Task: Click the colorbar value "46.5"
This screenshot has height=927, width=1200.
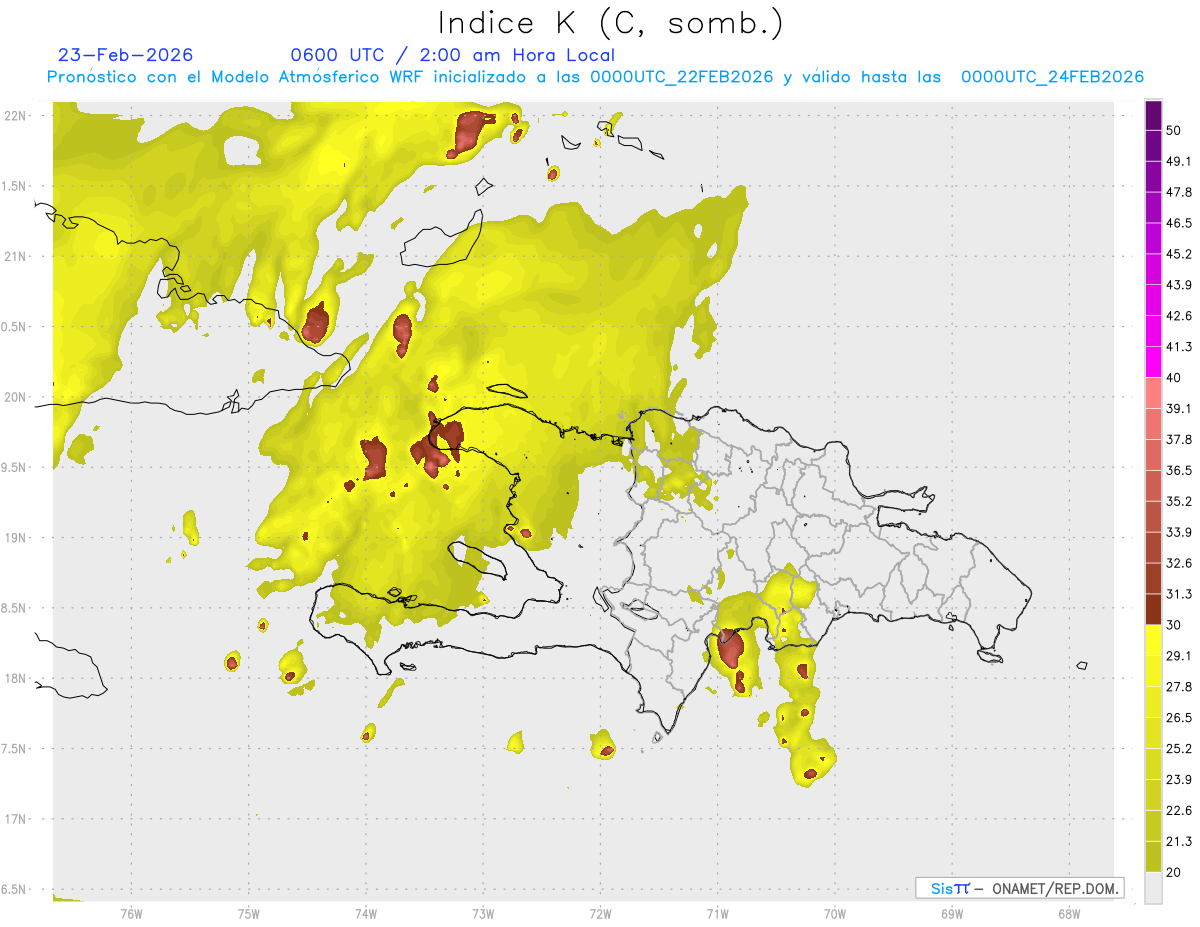Action: (1179, 224)
